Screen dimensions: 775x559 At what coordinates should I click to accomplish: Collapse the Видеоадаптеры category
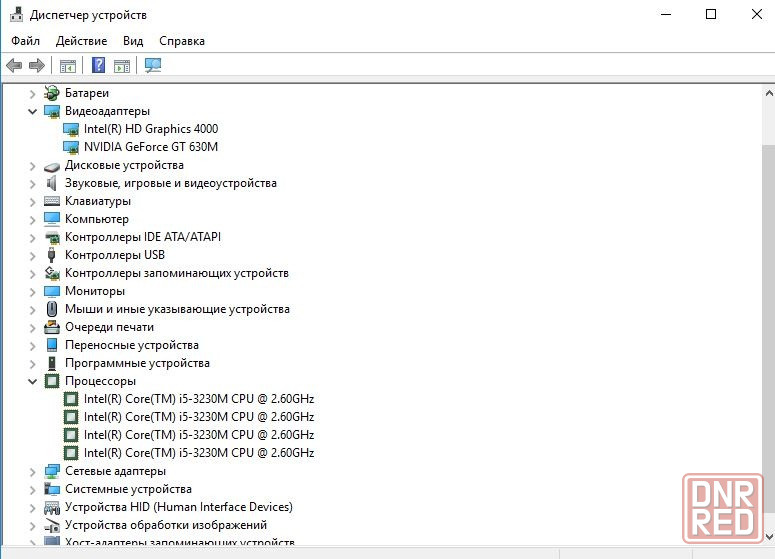coord(33,111)
